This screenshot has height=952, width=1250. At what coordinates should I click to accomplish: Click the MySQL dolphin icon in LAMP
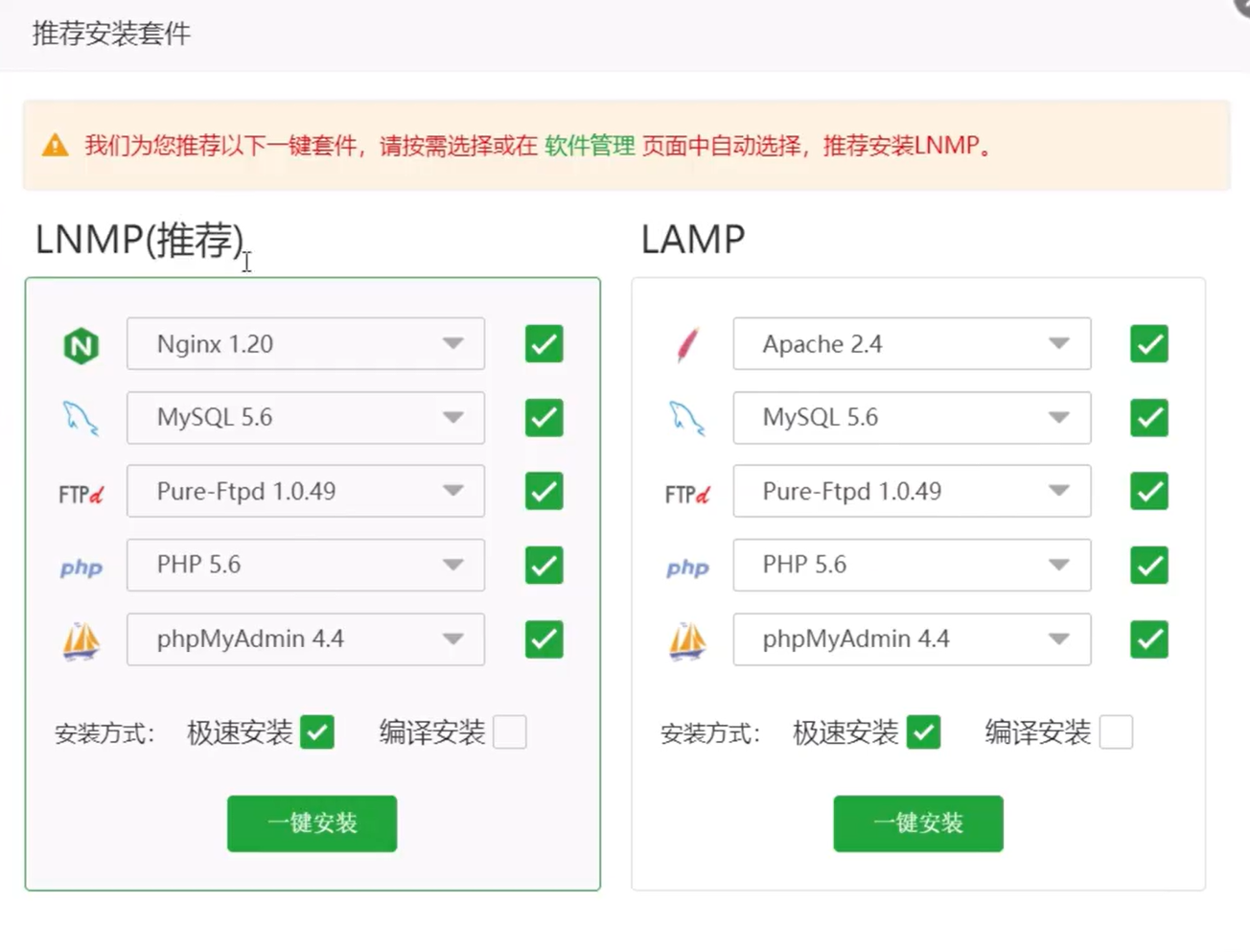point(687,419)
